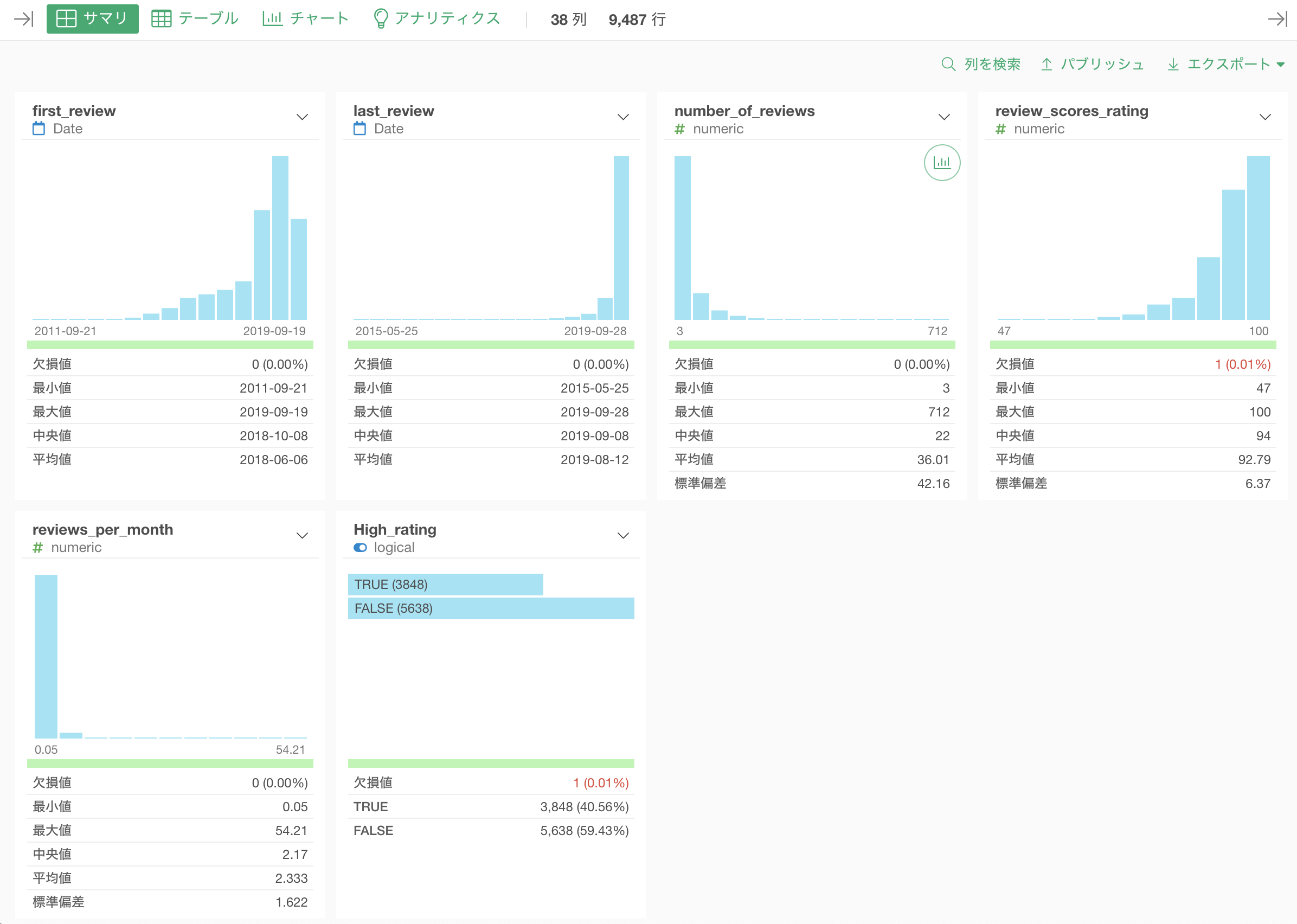The width and height of the screenshot is (1297, 924).
Task: Select the TRUE (3848) bar
Action: pyautogui.click(x=445, y=585)
